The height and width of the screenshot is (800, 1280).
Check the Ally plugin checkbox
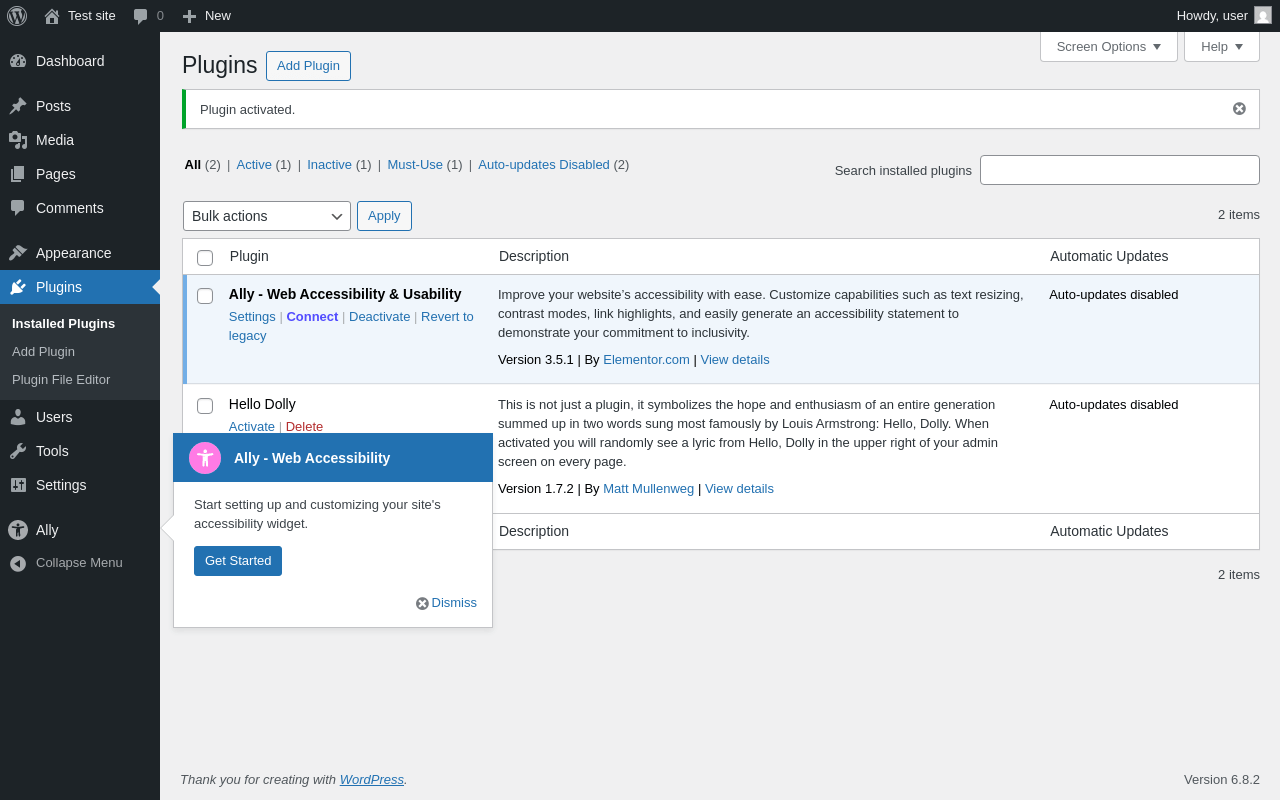(x=205, y=296)
